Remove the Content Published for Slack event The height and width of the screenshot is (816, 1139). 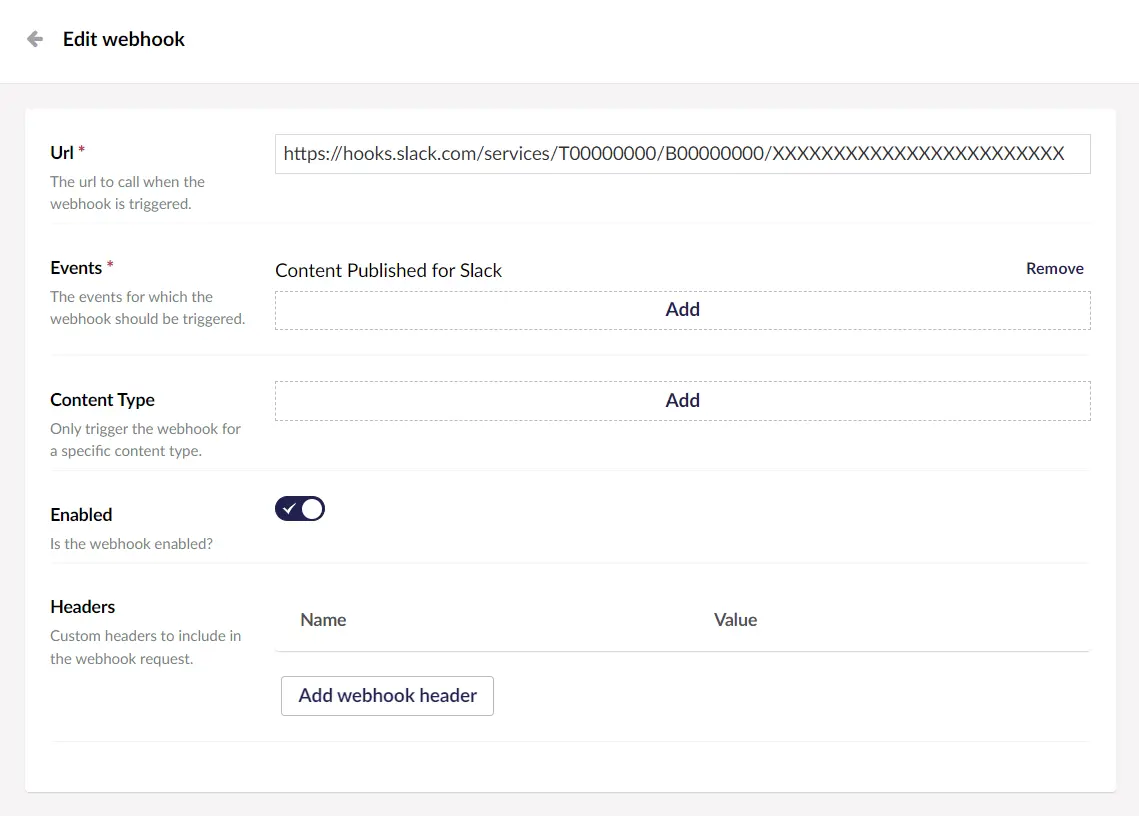coord(1054,268)
